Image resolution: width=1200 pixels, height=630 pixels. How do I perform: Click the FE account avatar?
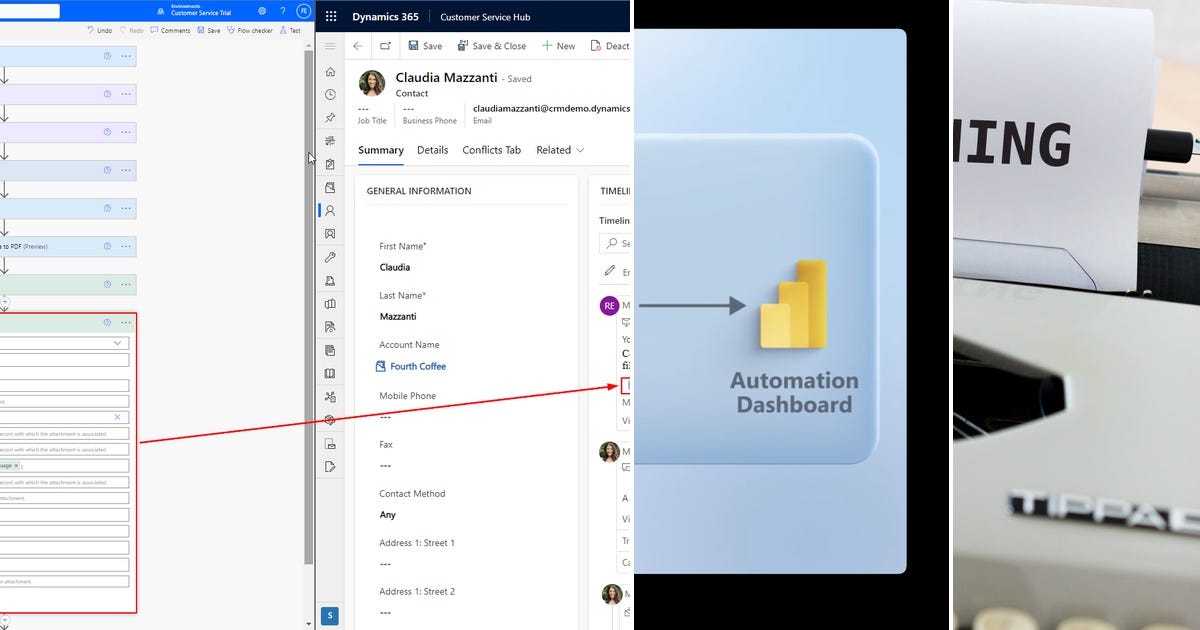pyautogui.click(x=302, y=11)
